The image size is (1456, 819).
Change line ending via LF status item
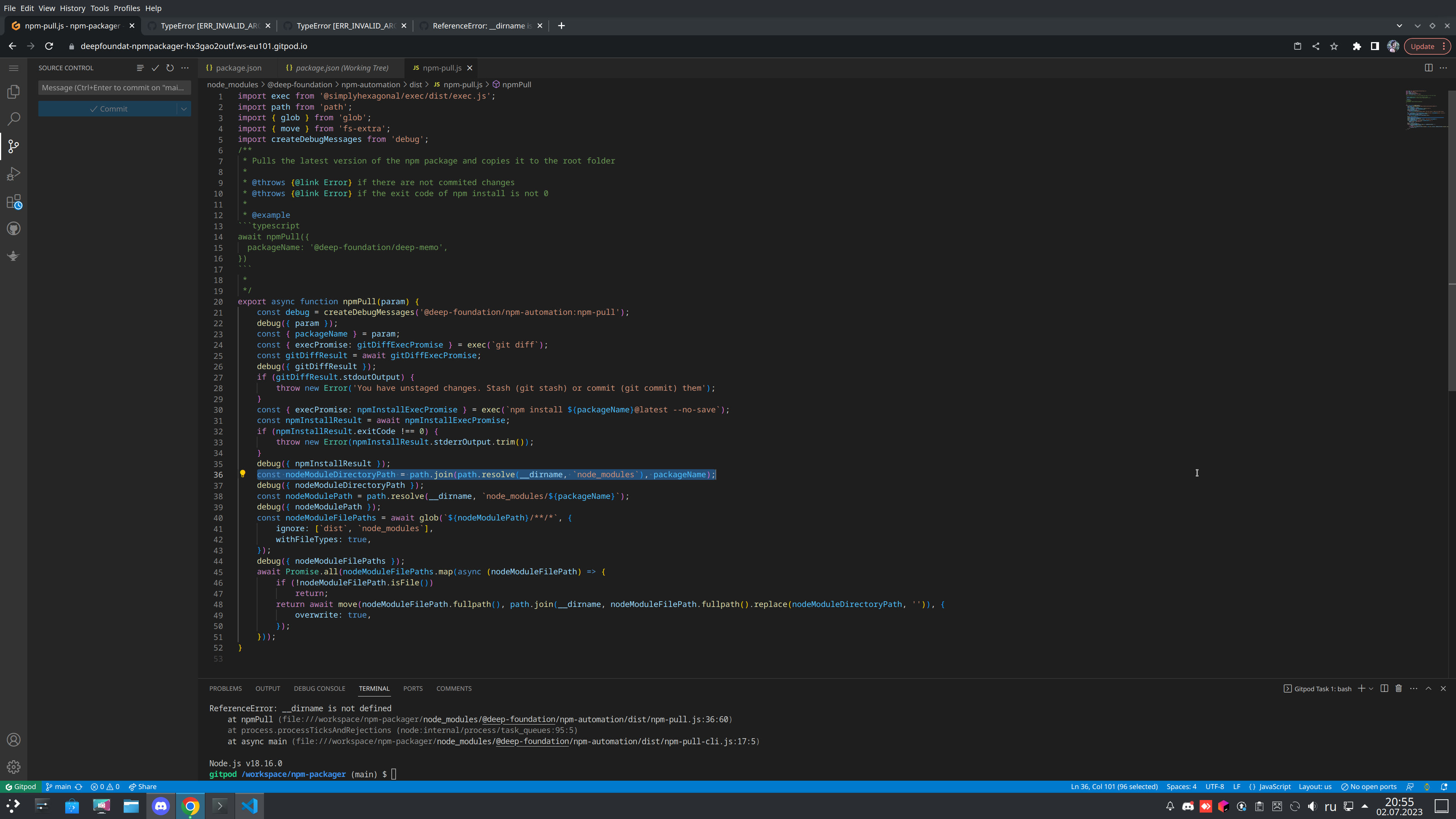tap(1237, 787)
